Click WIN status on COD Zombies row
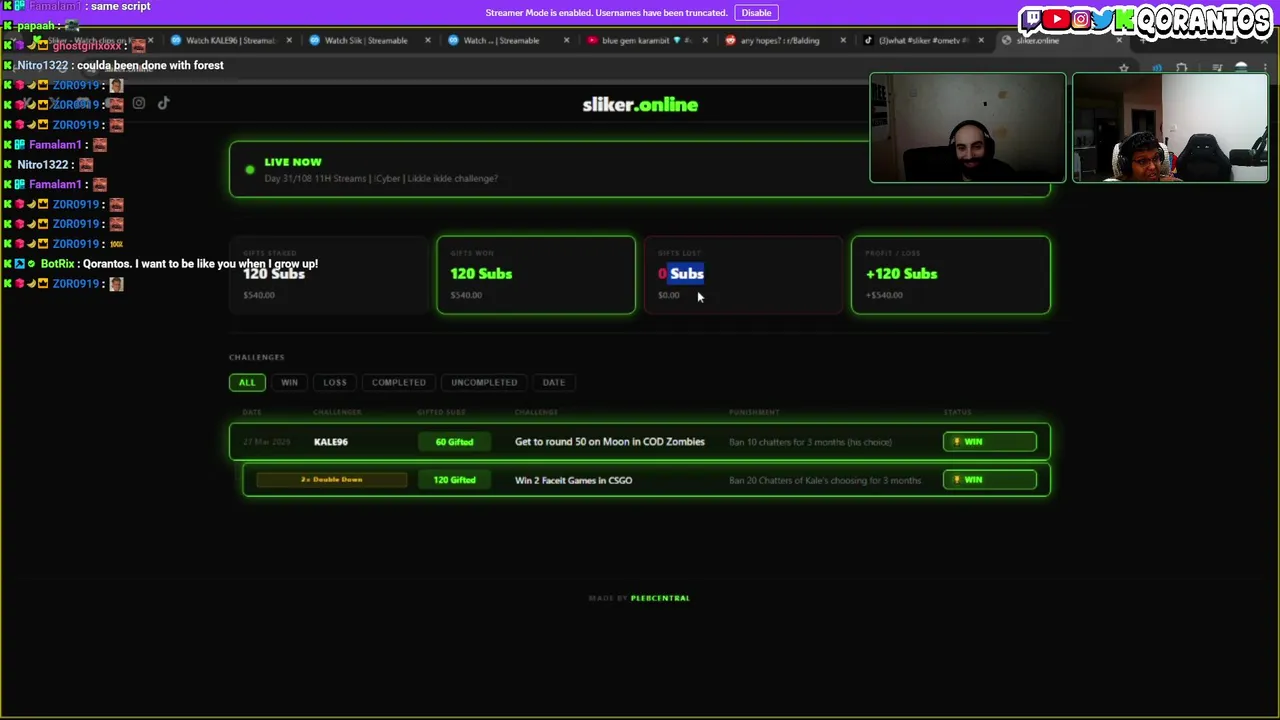 pyautogui.click(x=990, y=441)
